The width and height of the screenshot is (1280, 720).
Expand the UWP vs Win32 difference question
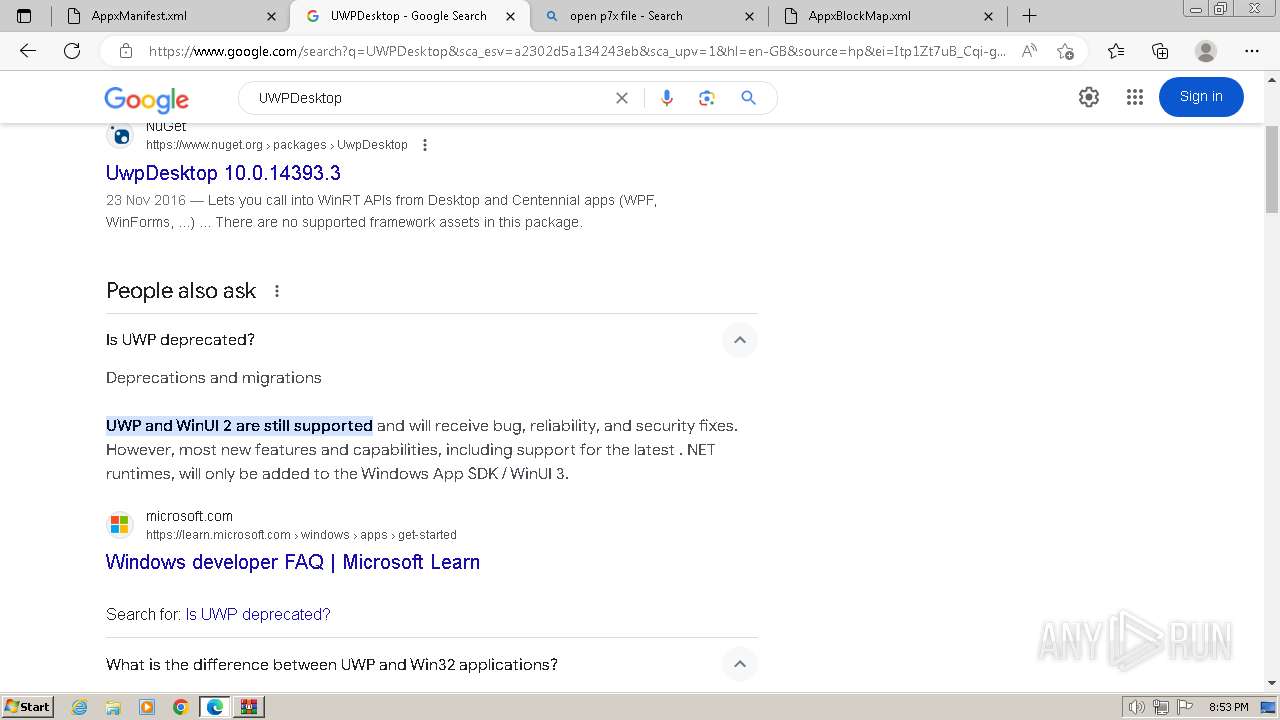(740, 664)
